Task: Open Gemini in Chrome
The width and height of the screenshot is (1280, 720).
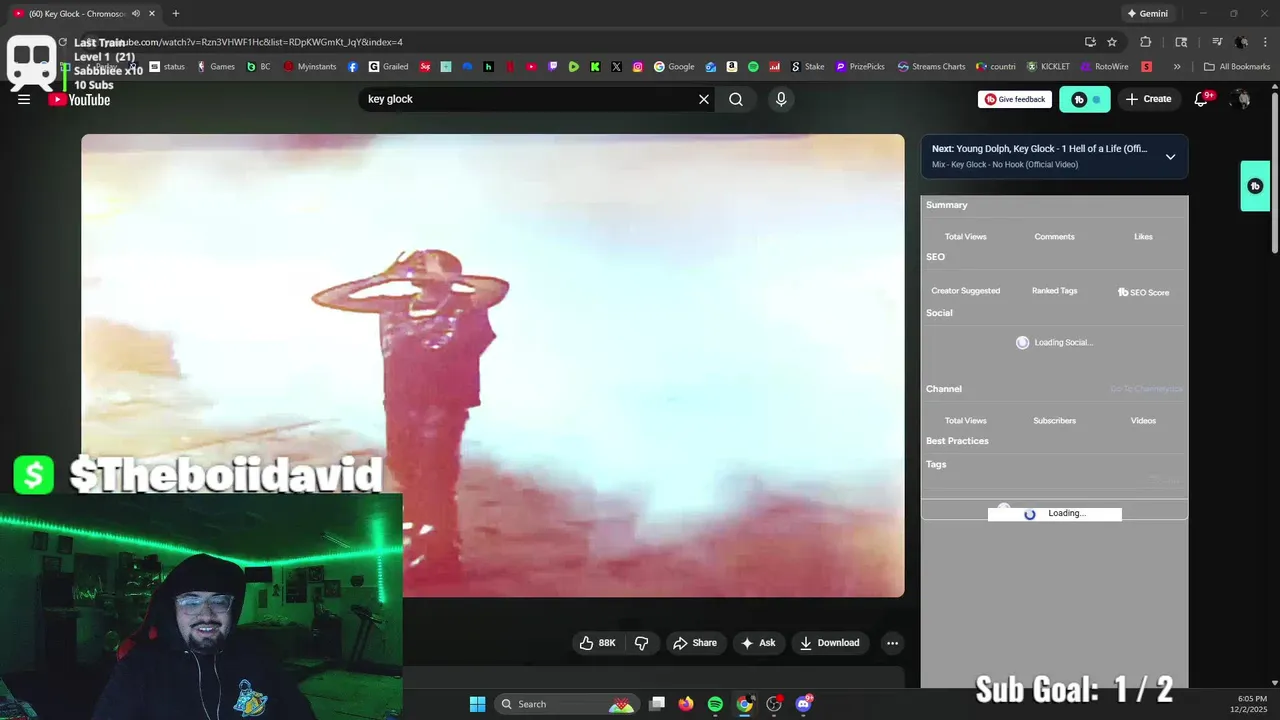Action: (x=1147, y=14)
